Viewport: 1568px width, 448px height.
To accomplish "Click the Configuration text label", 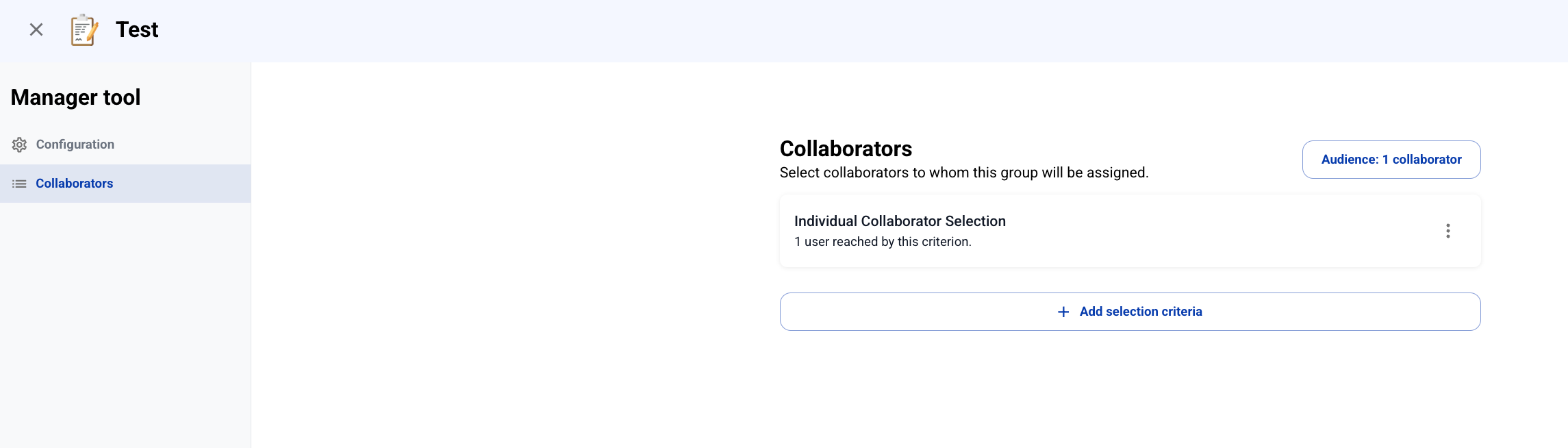I will 75,145.
